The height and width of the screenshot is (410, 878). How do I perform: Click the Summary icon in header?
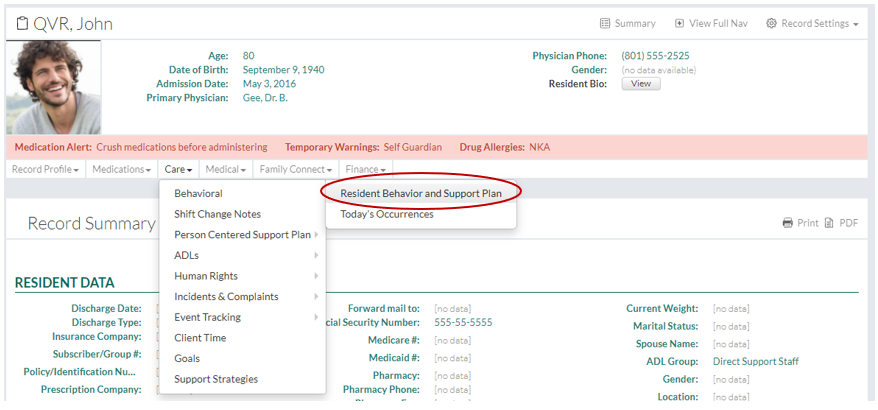point(605,24)
